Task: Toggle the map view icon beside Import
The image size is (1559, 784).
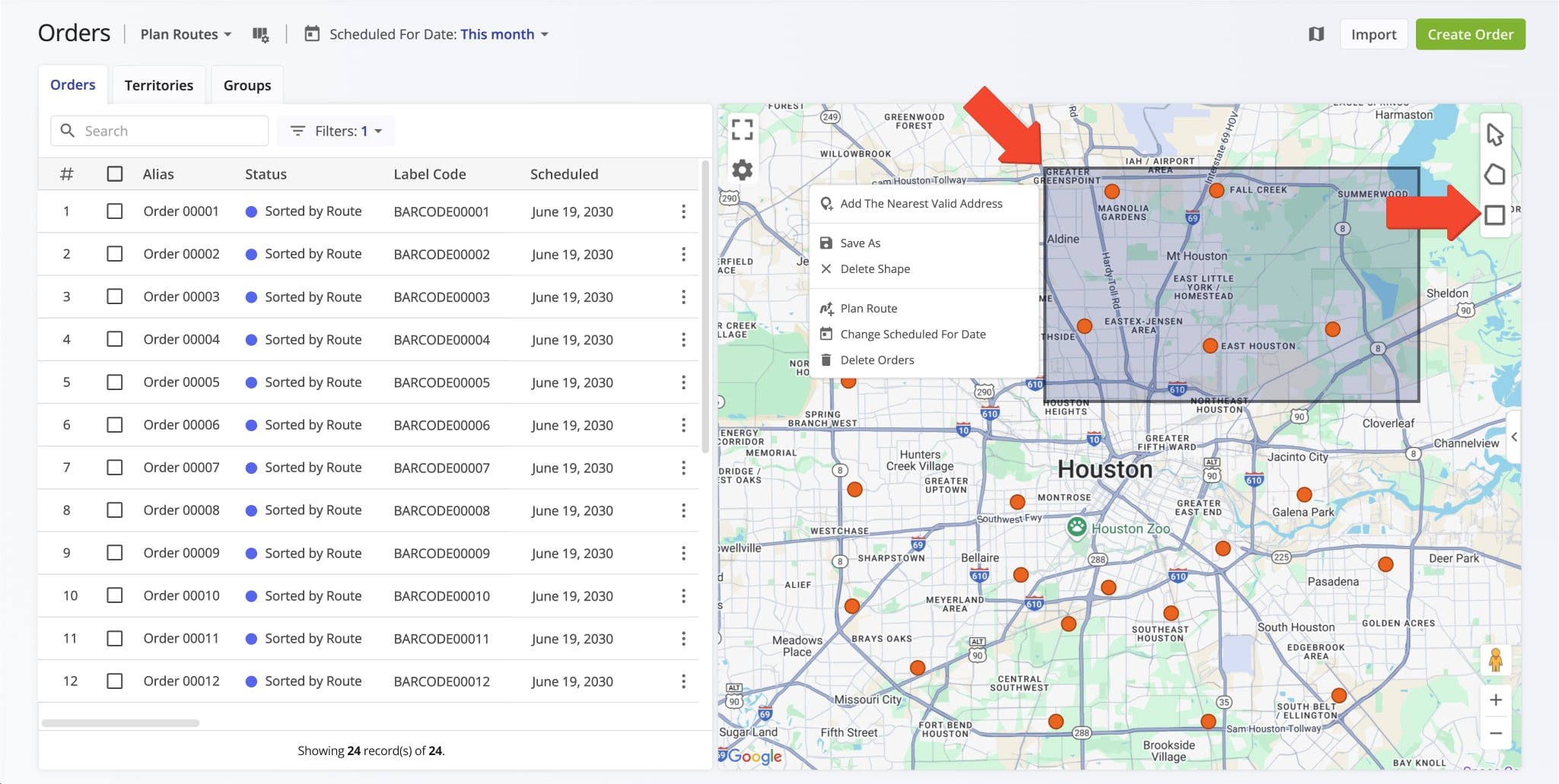Action: (1316, 34)
